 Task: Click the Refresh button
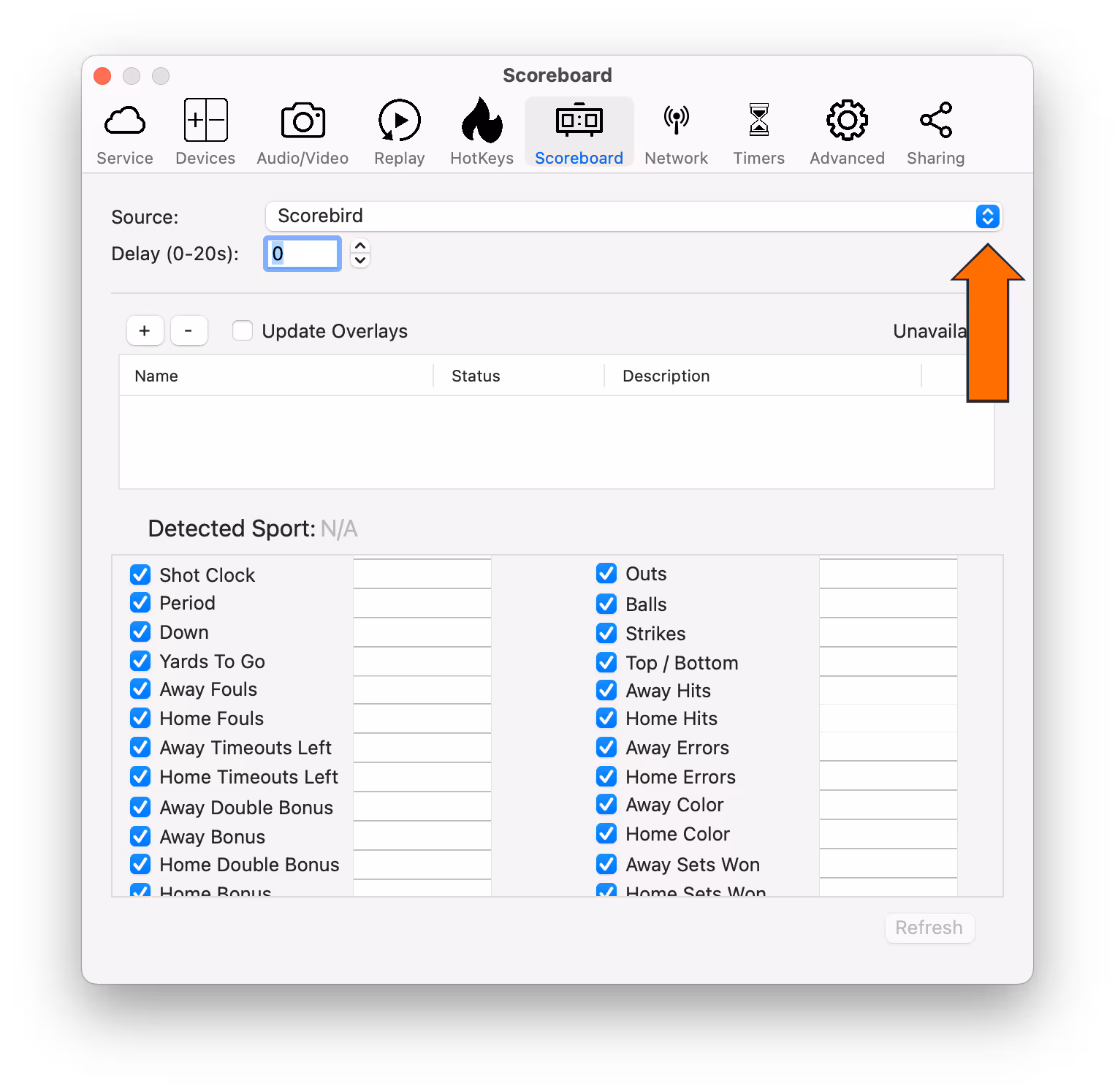click(929, 928)
